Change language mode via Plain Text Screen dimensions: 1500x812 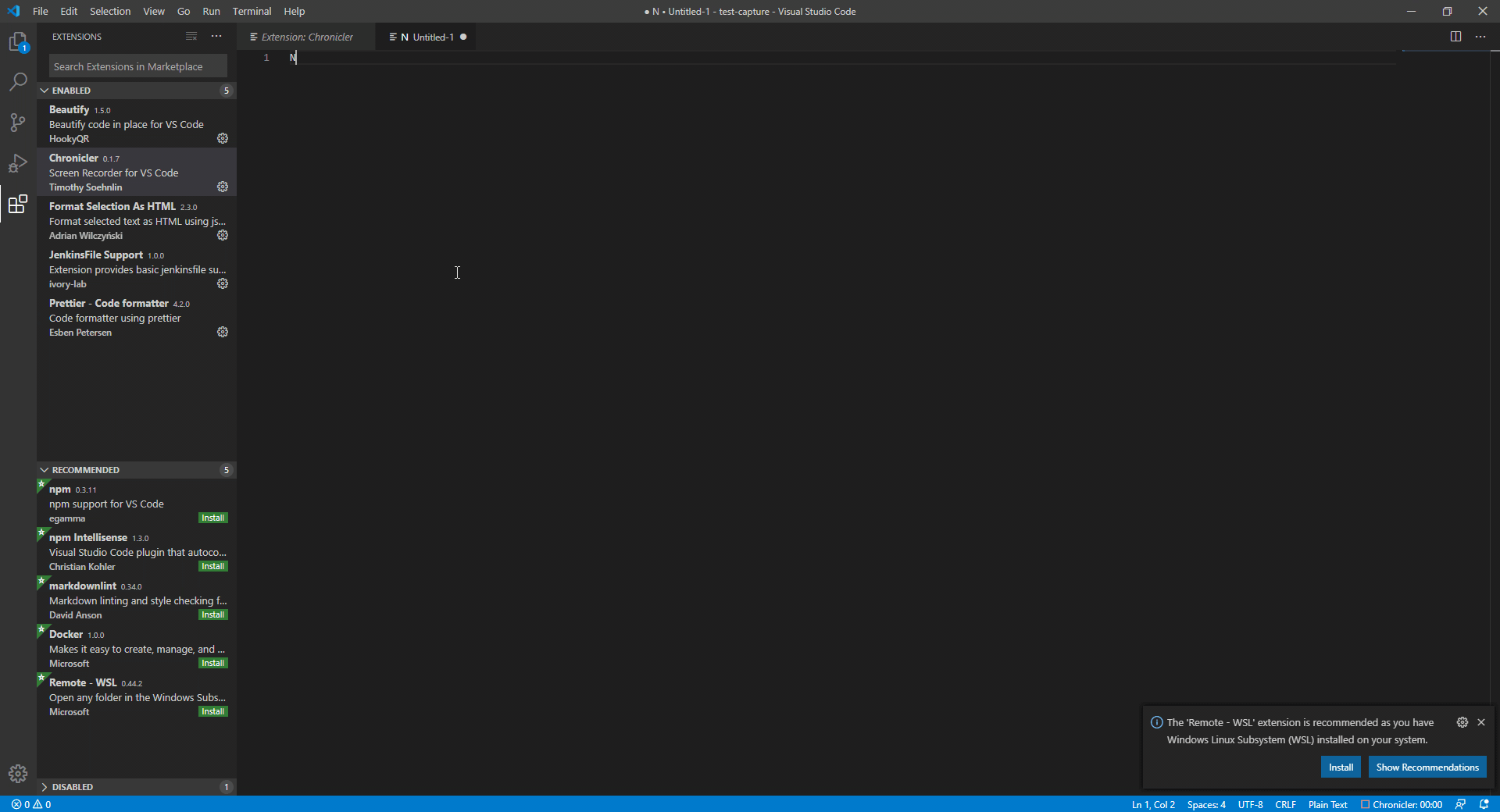tap(1327, 804)
